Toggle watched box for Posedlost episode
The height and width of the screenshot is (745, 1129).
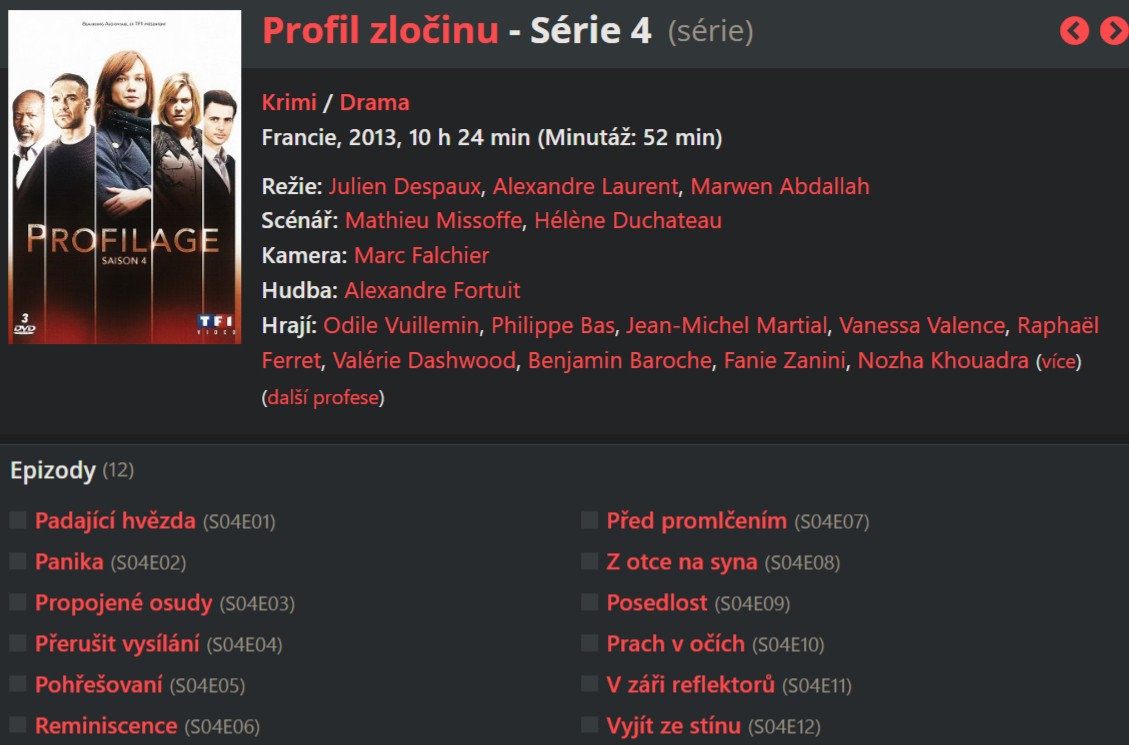(x=590, y=602)
